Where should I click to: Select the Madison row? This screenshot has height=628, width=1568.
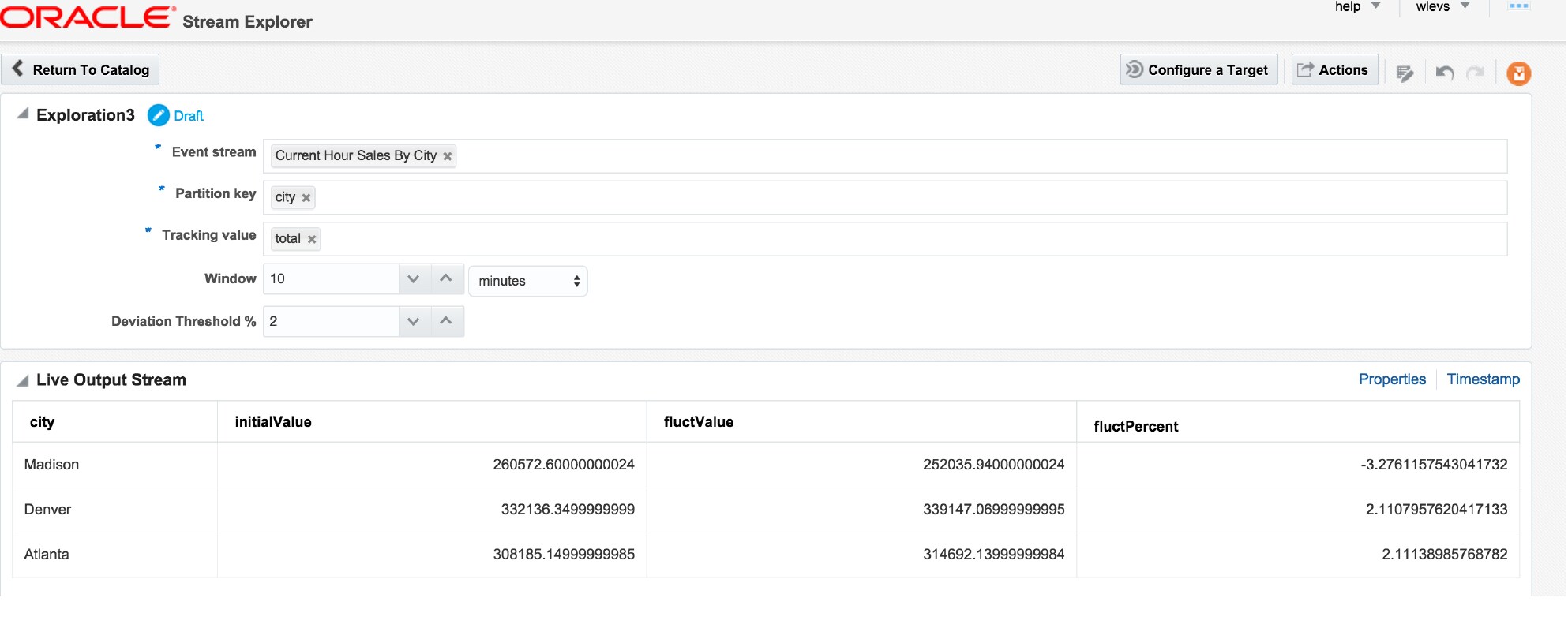click(x=766, y=465)
